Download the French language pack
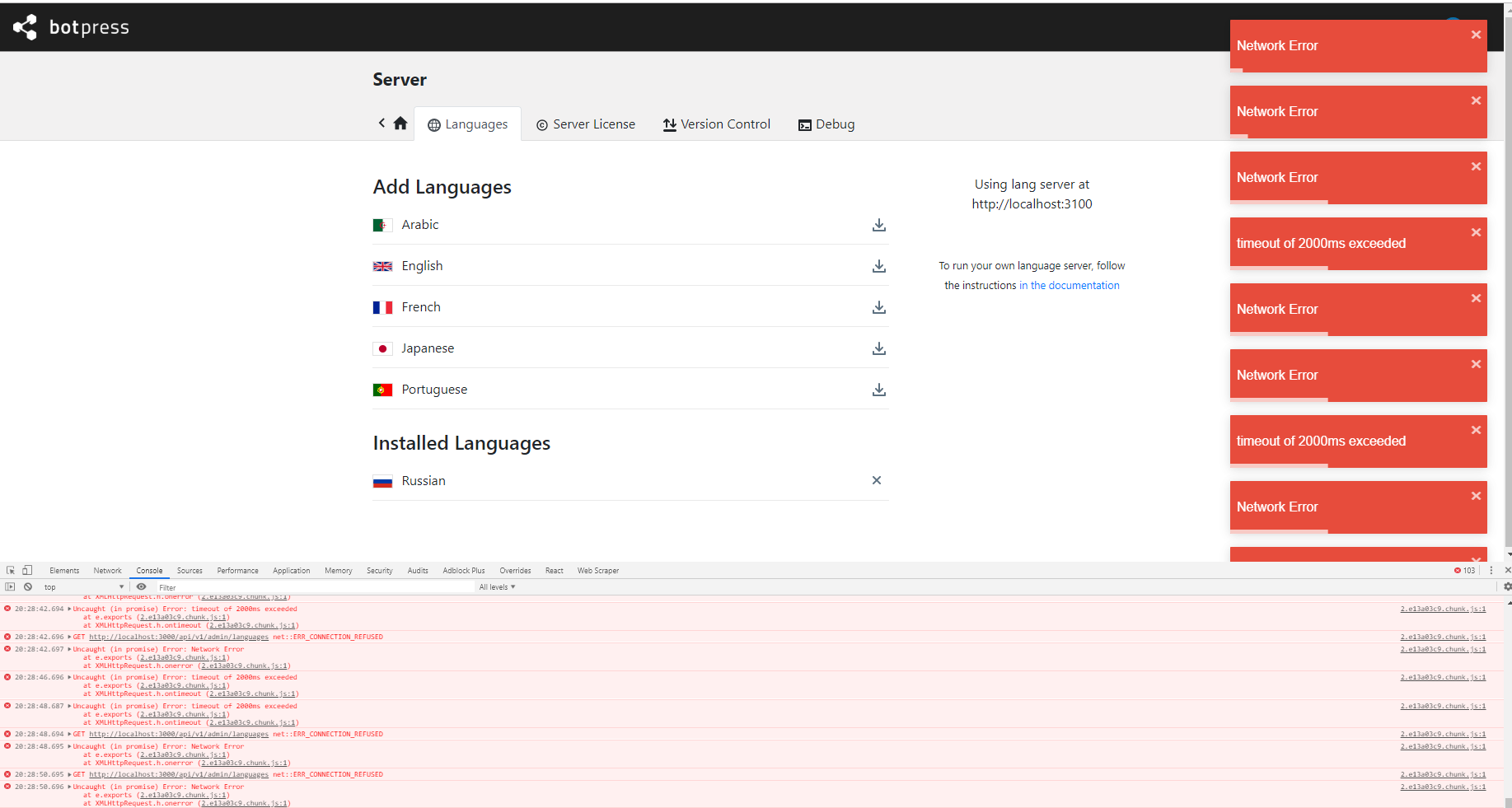The width and height of the screenshot is (1512, 808). (x=878, y=307)
